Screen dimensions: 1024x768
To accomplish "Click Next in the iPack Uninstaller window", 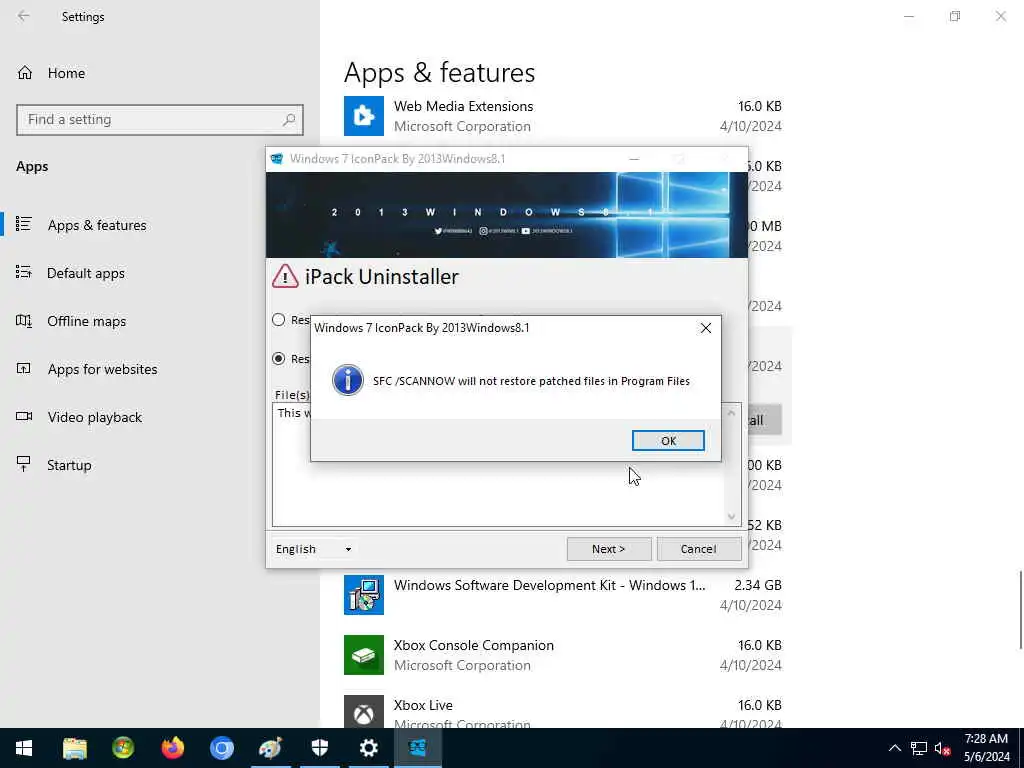I will pyautogui.click(x=609, y=549).
